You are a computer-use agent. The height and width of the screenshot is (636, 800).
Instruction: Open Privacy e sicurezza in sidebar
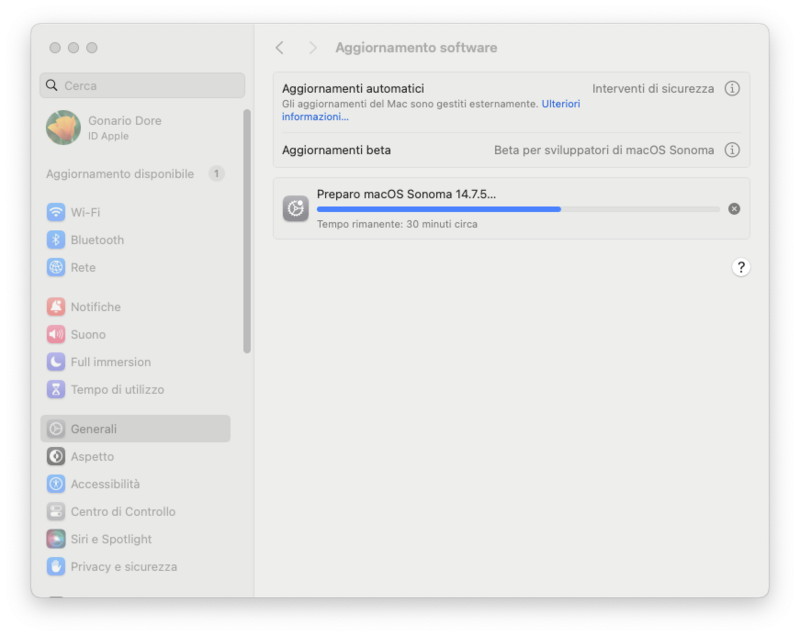(x=123, y=566)
